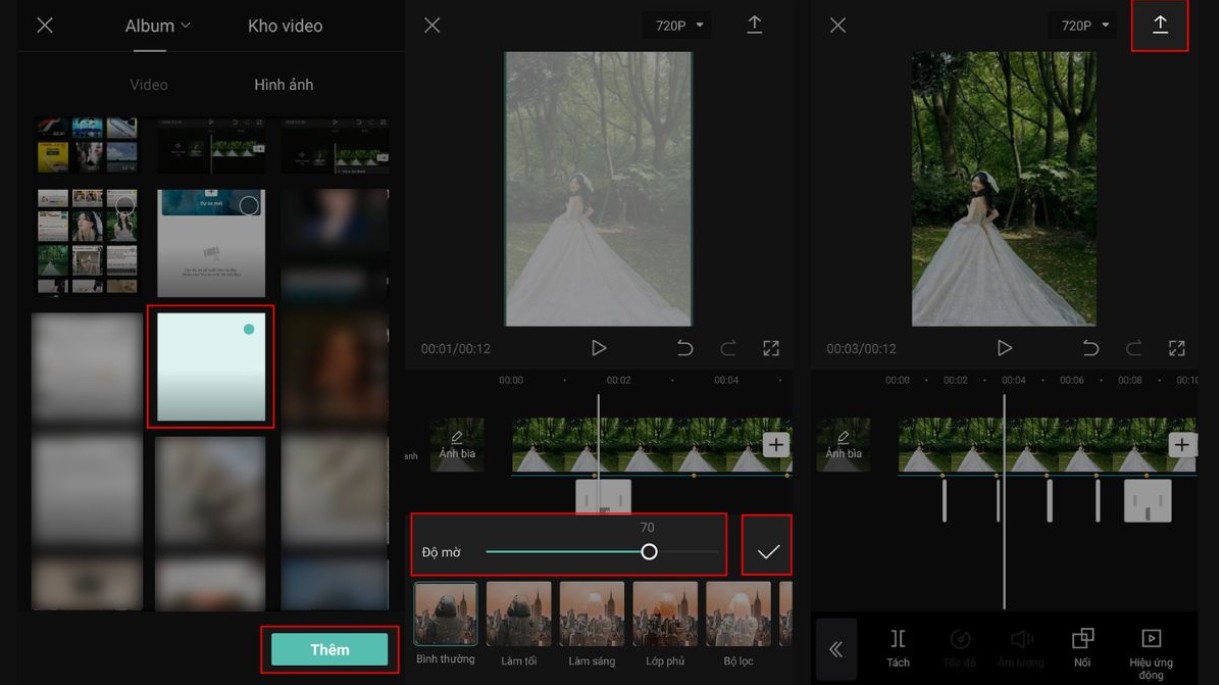Confirm opacity with the checkmark icon
This screenshot has width=1219, height=685.
(x=767, y=551)
